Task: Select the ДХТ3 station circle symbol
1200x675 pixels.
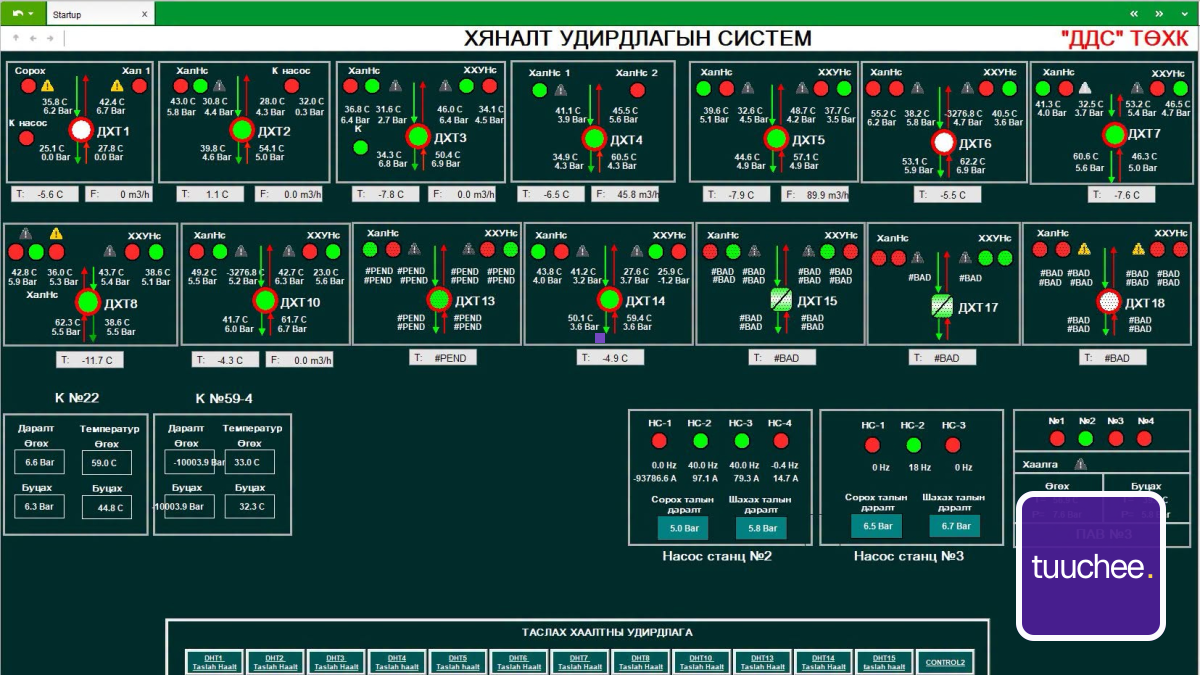Action: click(x=418, y=137)
